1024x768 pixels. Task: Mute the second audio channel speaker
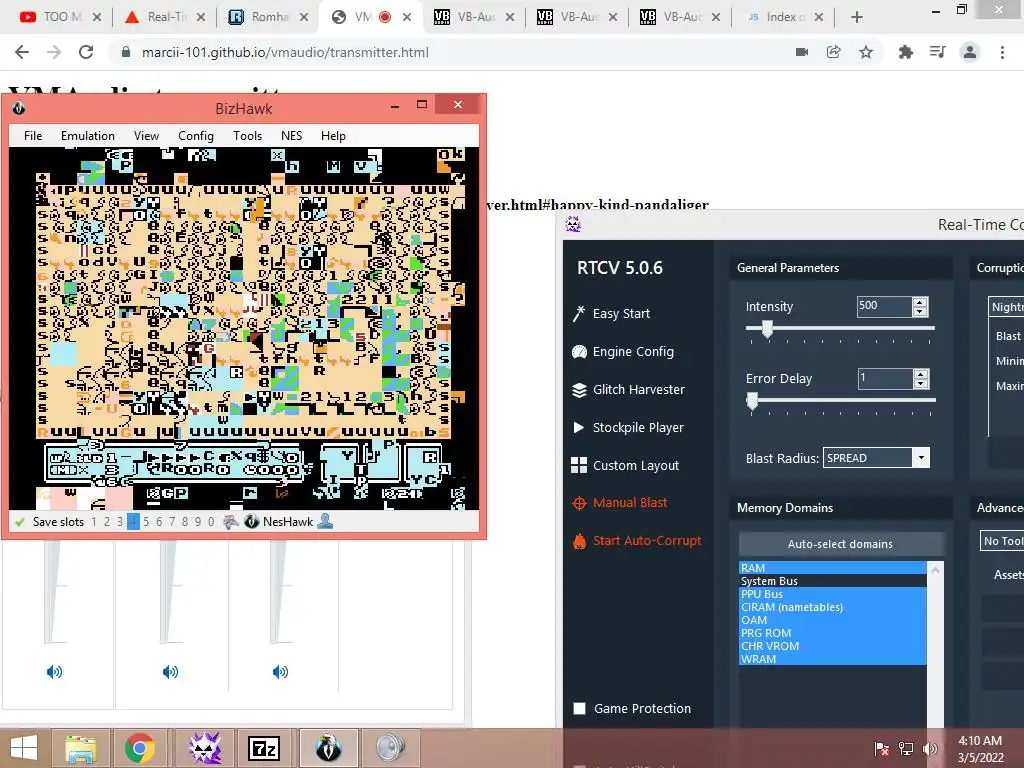click(x=170, y=671)
